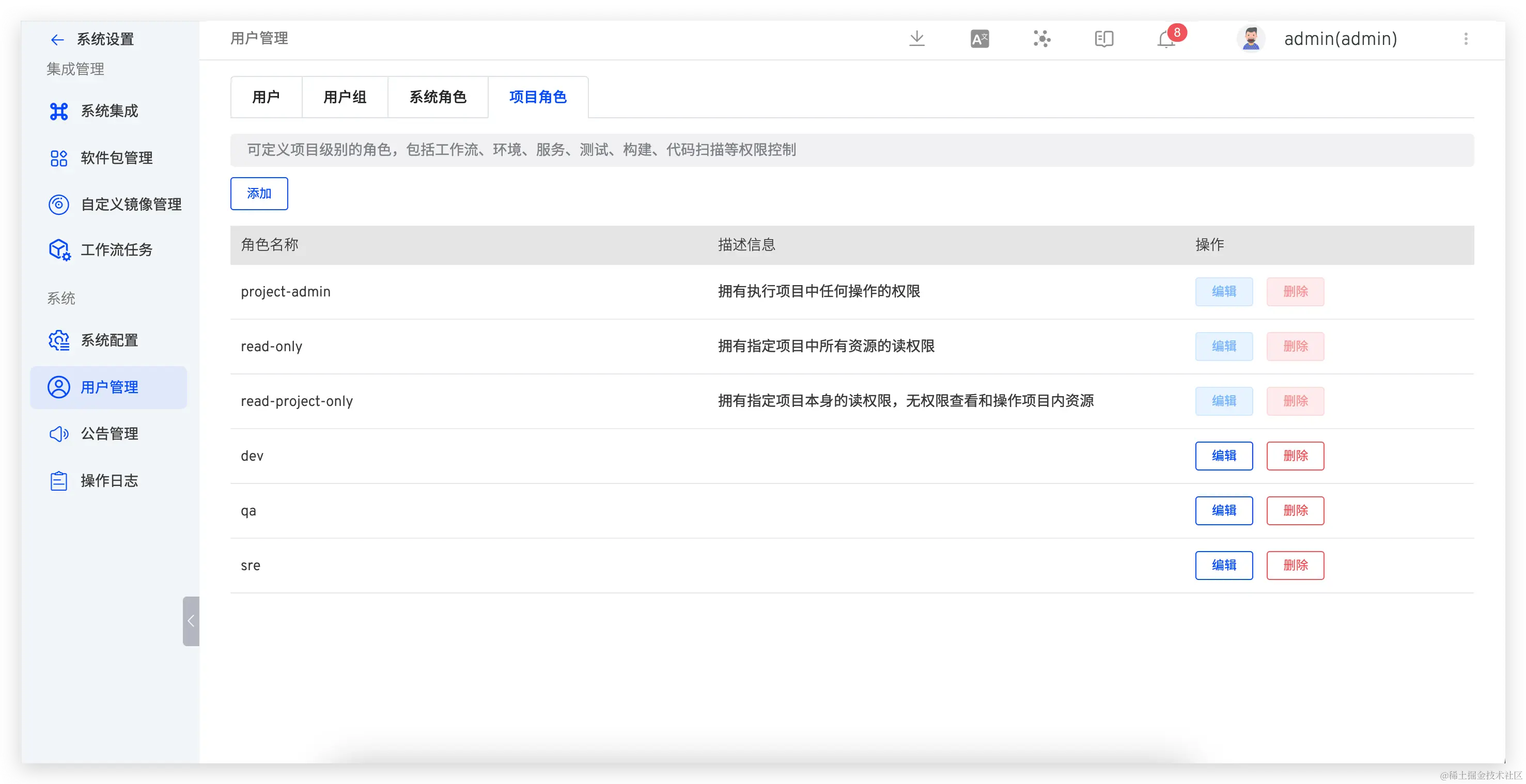The height and width of the screenshot is (784, 1526).
Task: Collapse the left sidebar with chevron handle
Action: point(191,621)
